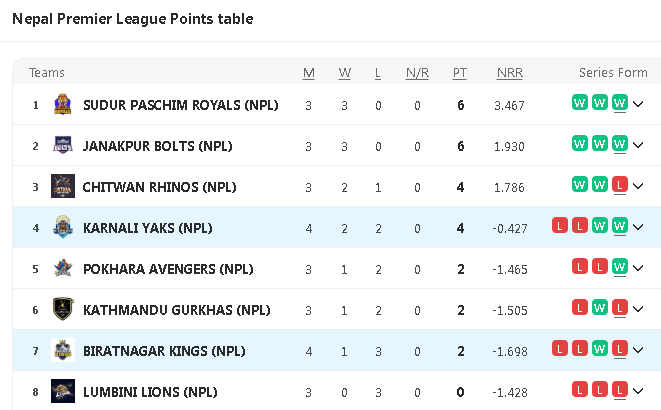This screenshot has width=661, height=410.
Task: Open BIRATNAGAR KINGS (NPL) team link
Action: [163, 351]
